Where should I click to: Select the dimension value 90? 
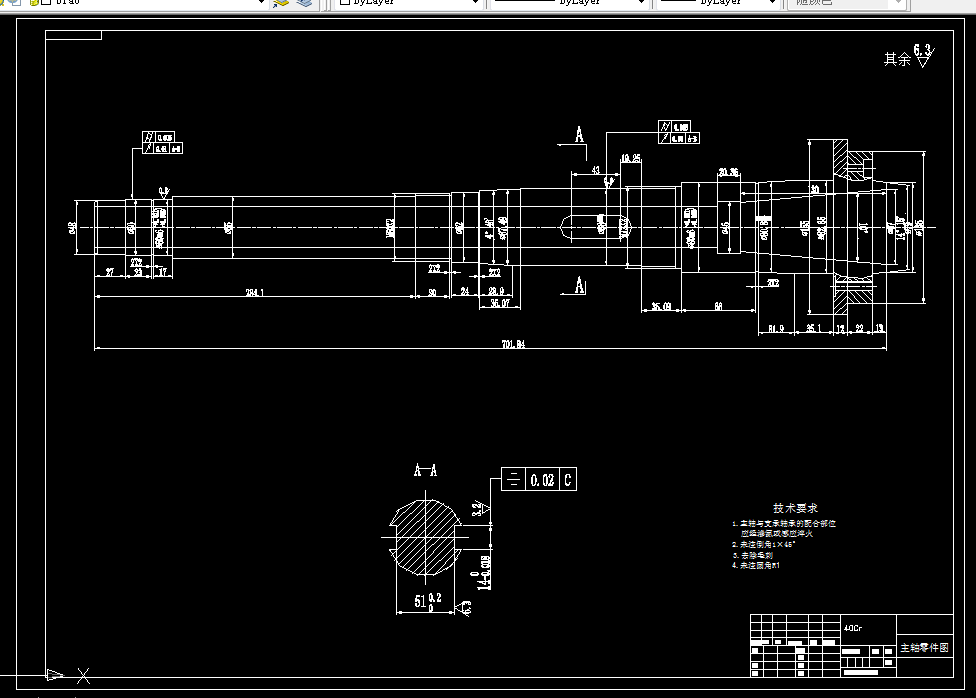click(x=433, y=292)
